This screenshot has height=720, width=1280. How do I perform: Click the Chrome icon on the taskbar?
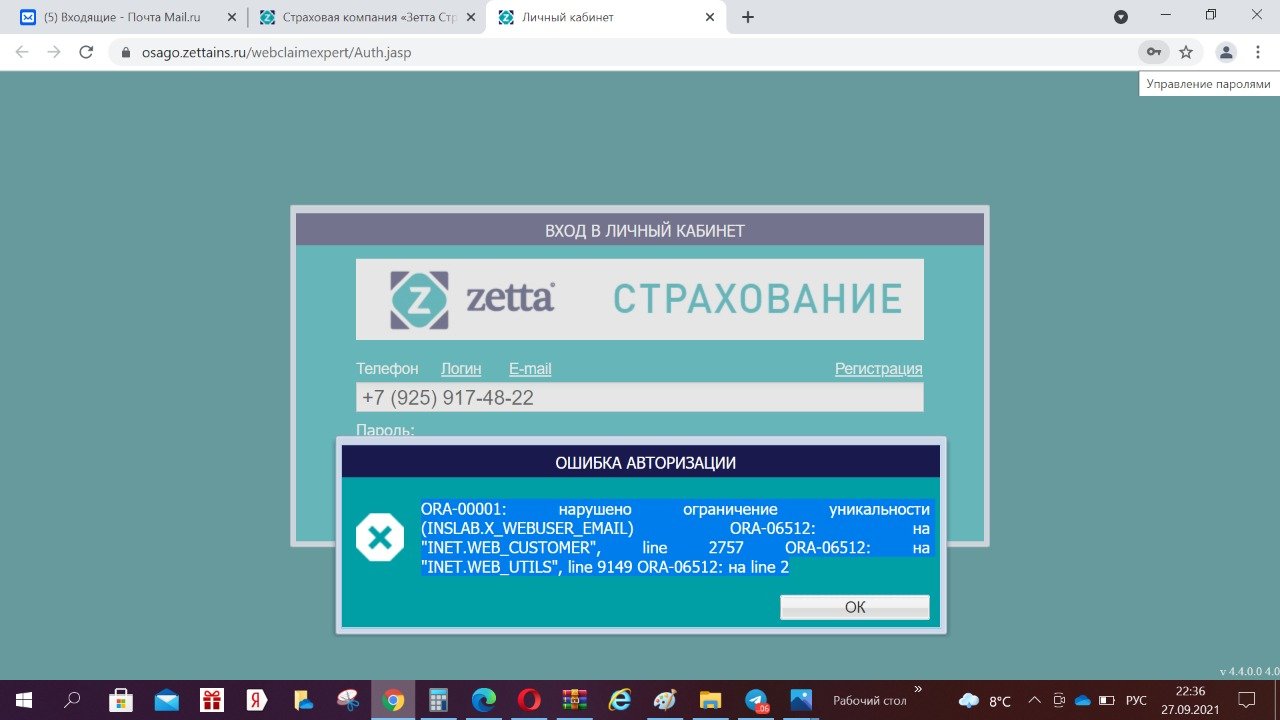click(393, 700)
